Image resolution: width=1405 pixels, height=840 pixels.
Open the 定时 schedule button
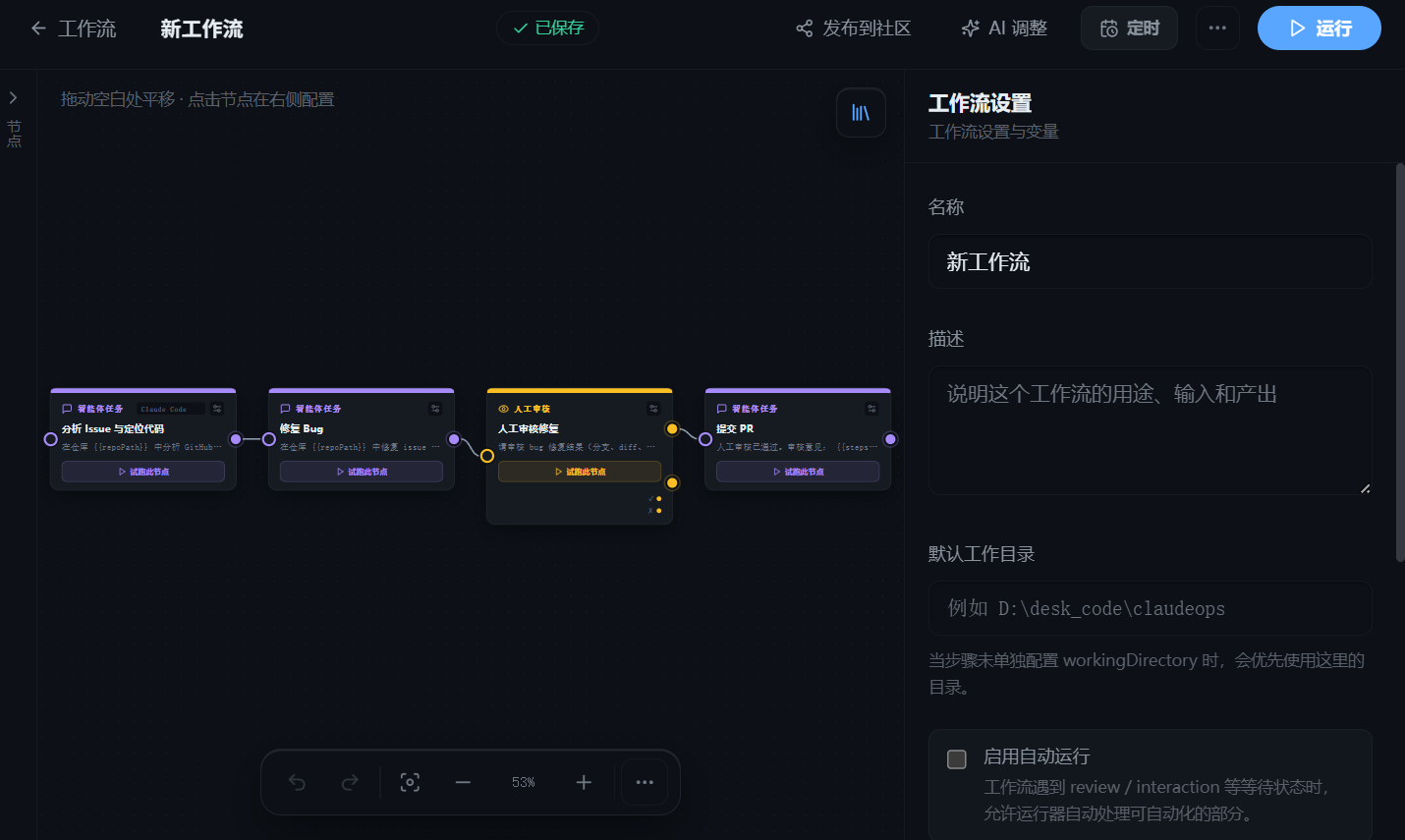(1129, 28)
